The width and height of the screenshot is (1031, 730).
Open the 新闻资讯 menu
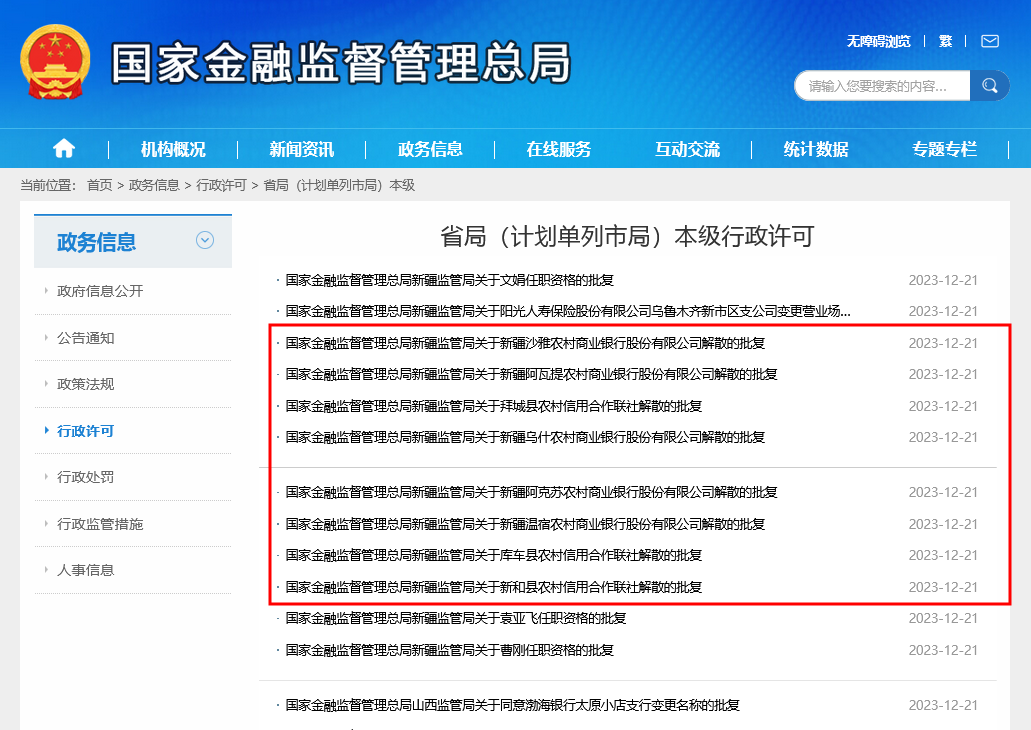point(302,149)
